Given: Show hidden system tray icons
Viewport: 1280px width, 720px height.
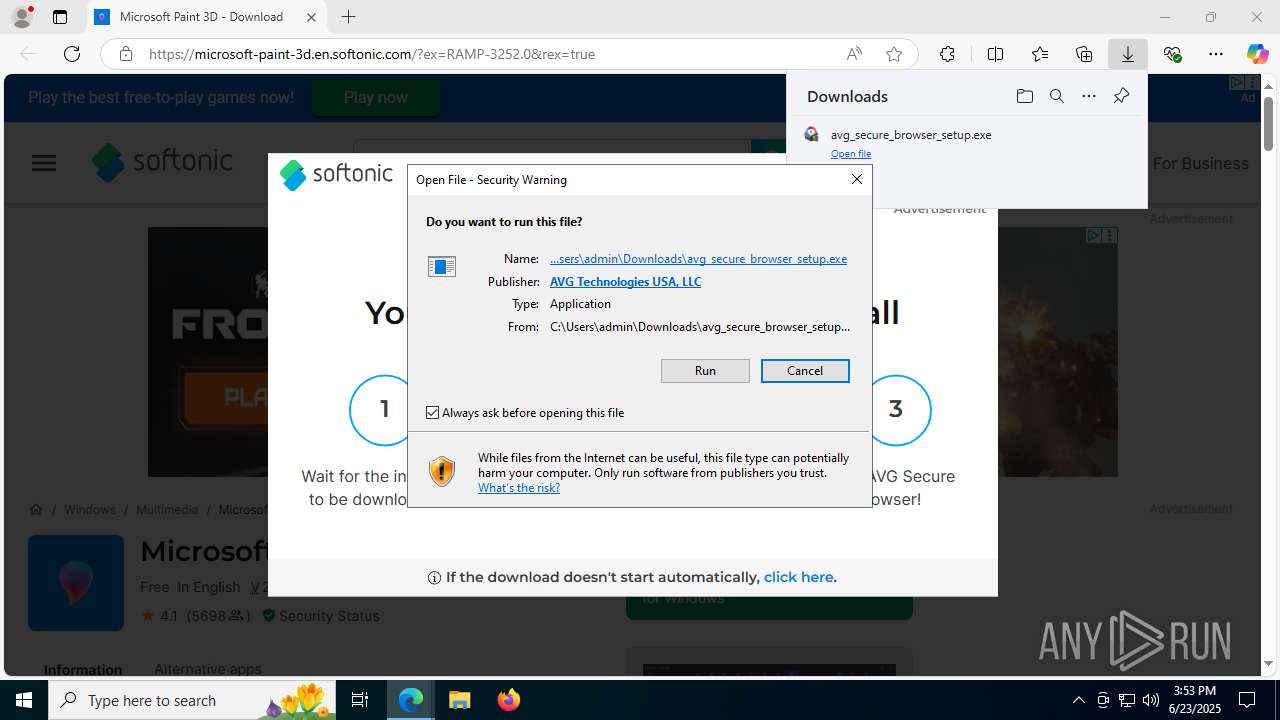Looking at the screenshot, I should tap(1078, 700).
